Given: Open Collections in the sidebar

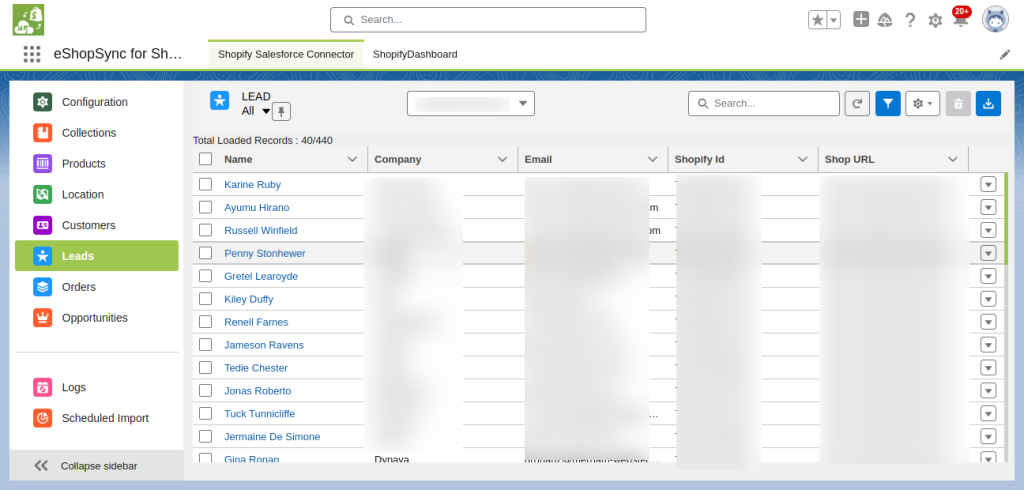Looking at the screenshot, I should pyautogui.click(x=97, y=133).
